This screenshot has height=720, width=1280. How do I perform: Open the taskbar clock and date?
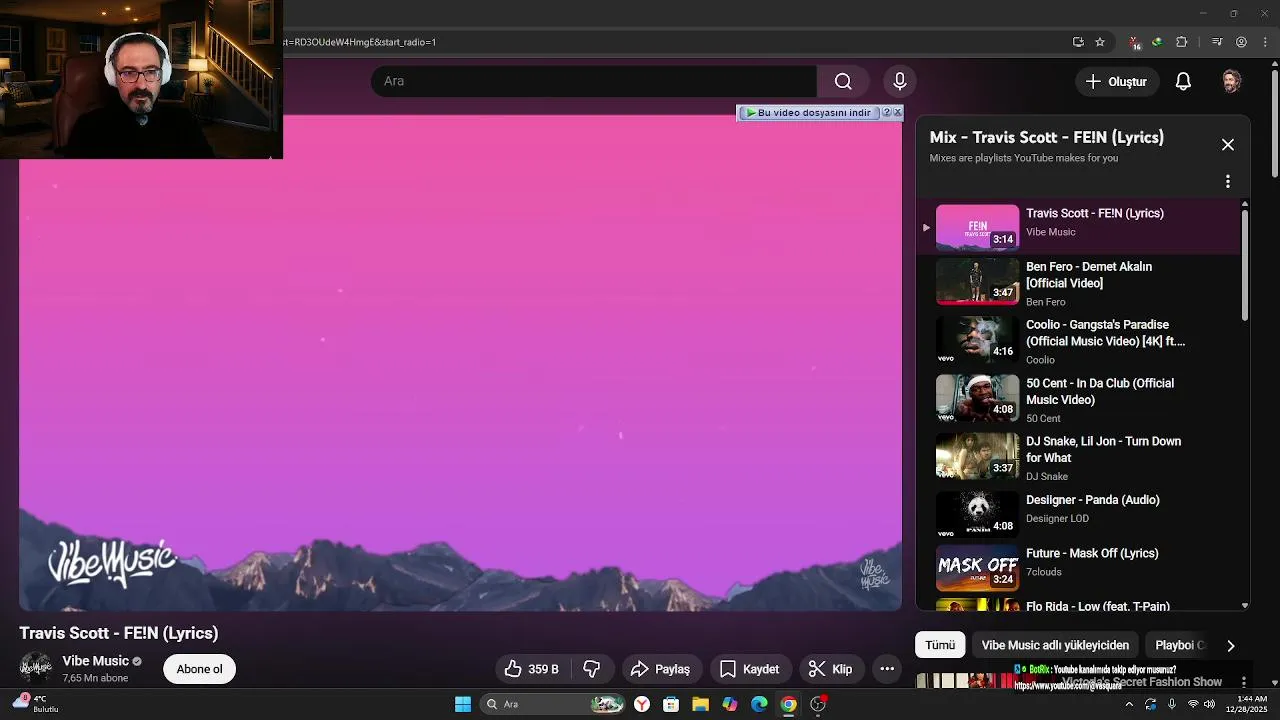point(1246,704)
